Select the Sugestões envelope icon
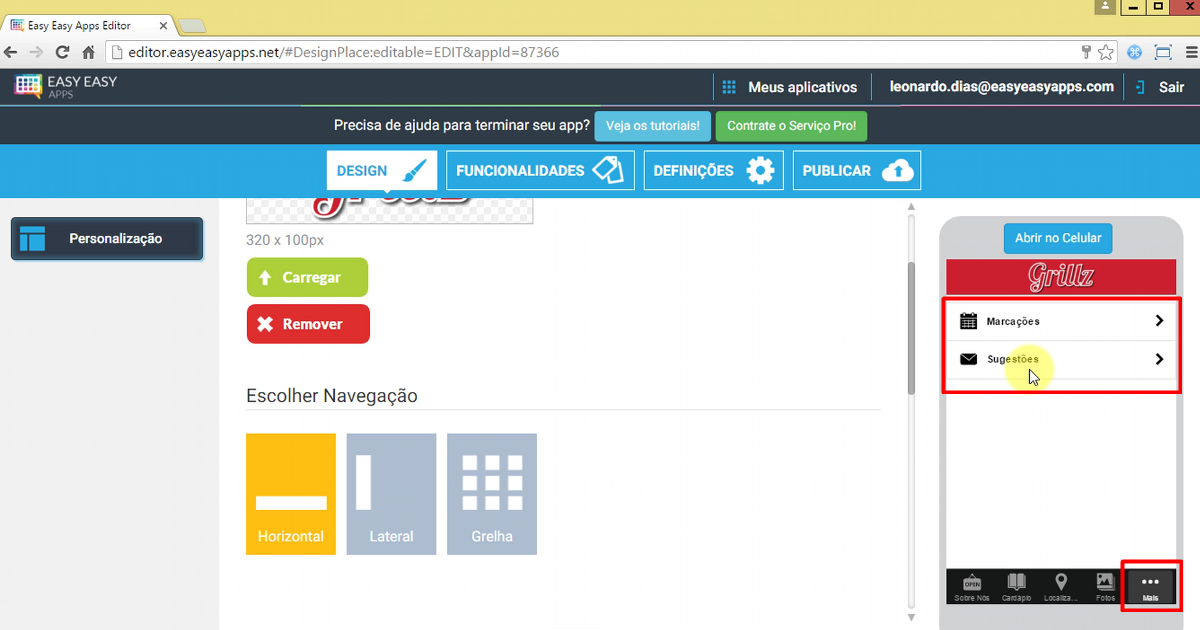 [x=969, y=358]
